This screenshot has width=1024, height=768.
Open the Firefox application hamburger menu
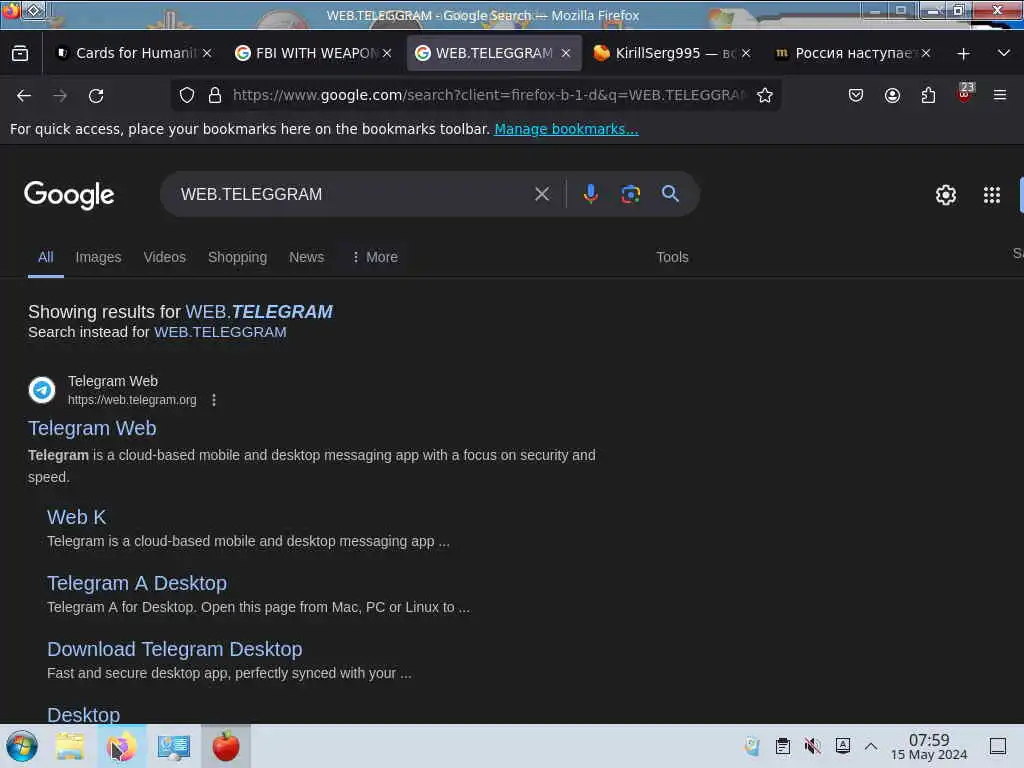pyautogui.click(x=1000, y=95)
